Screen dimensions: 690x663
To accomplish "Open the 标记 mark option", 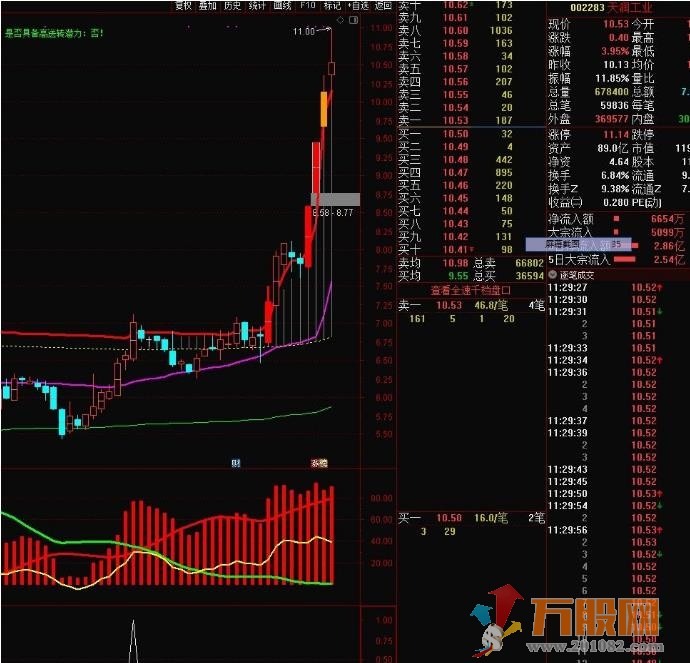I will [332, 5].
